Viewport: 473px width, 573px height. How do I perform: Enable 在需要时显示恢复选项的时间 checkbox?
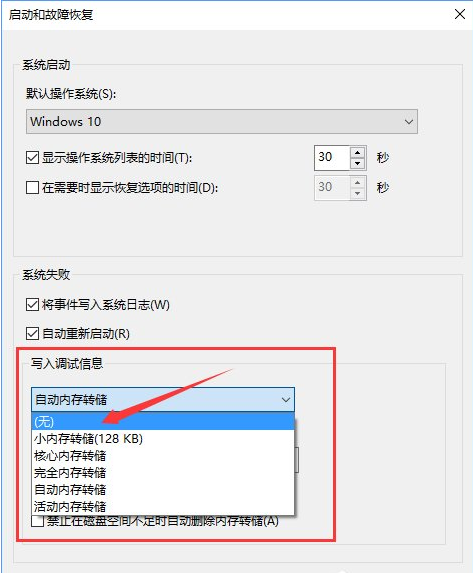[33, 187]
